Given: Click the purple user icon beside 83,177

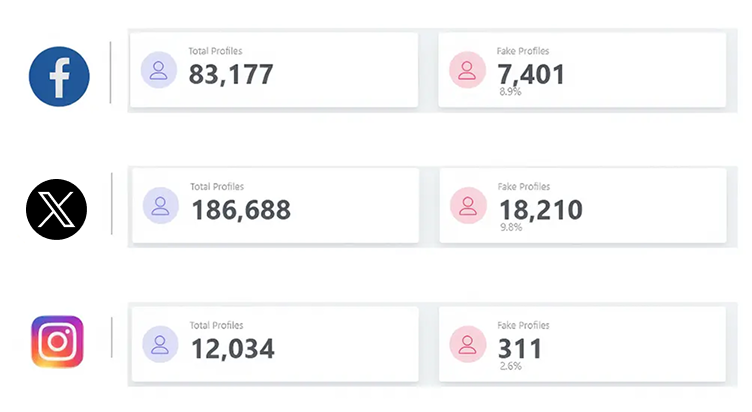Looking at the screenshot, I should tap(159, 70).
